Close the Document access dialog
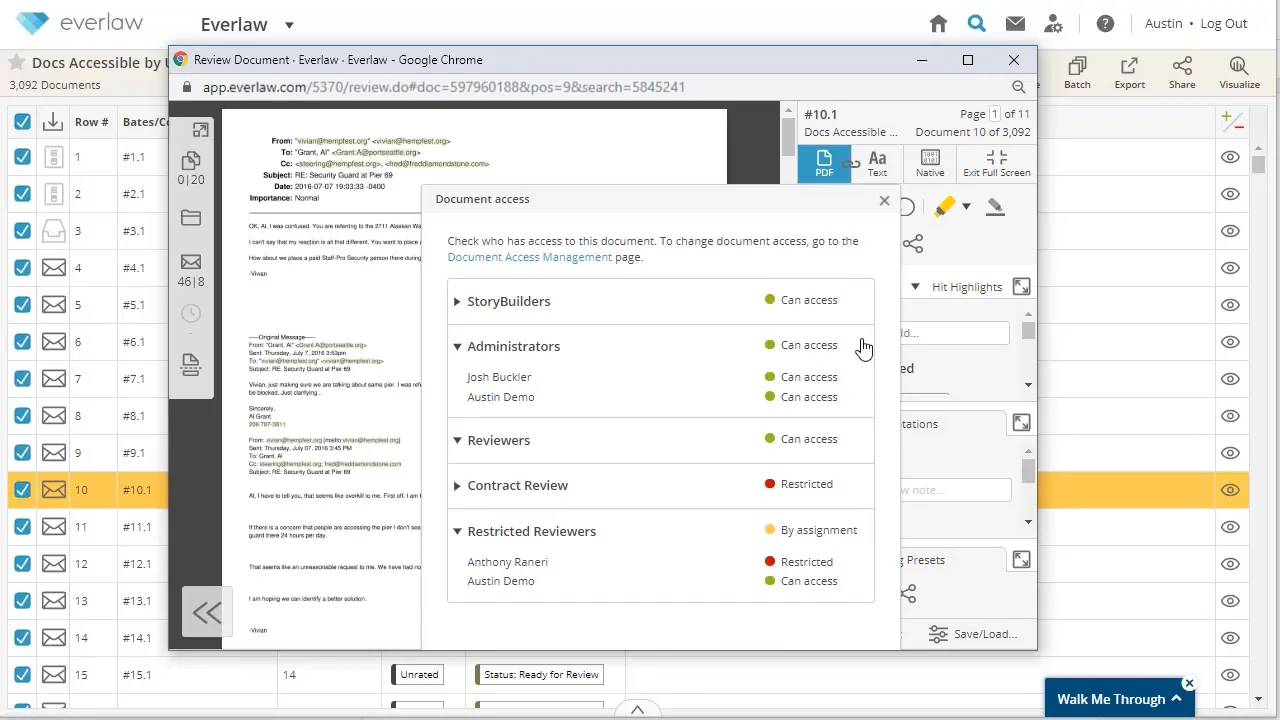Viewport: 1280px width, 720px height. [884, 200]
